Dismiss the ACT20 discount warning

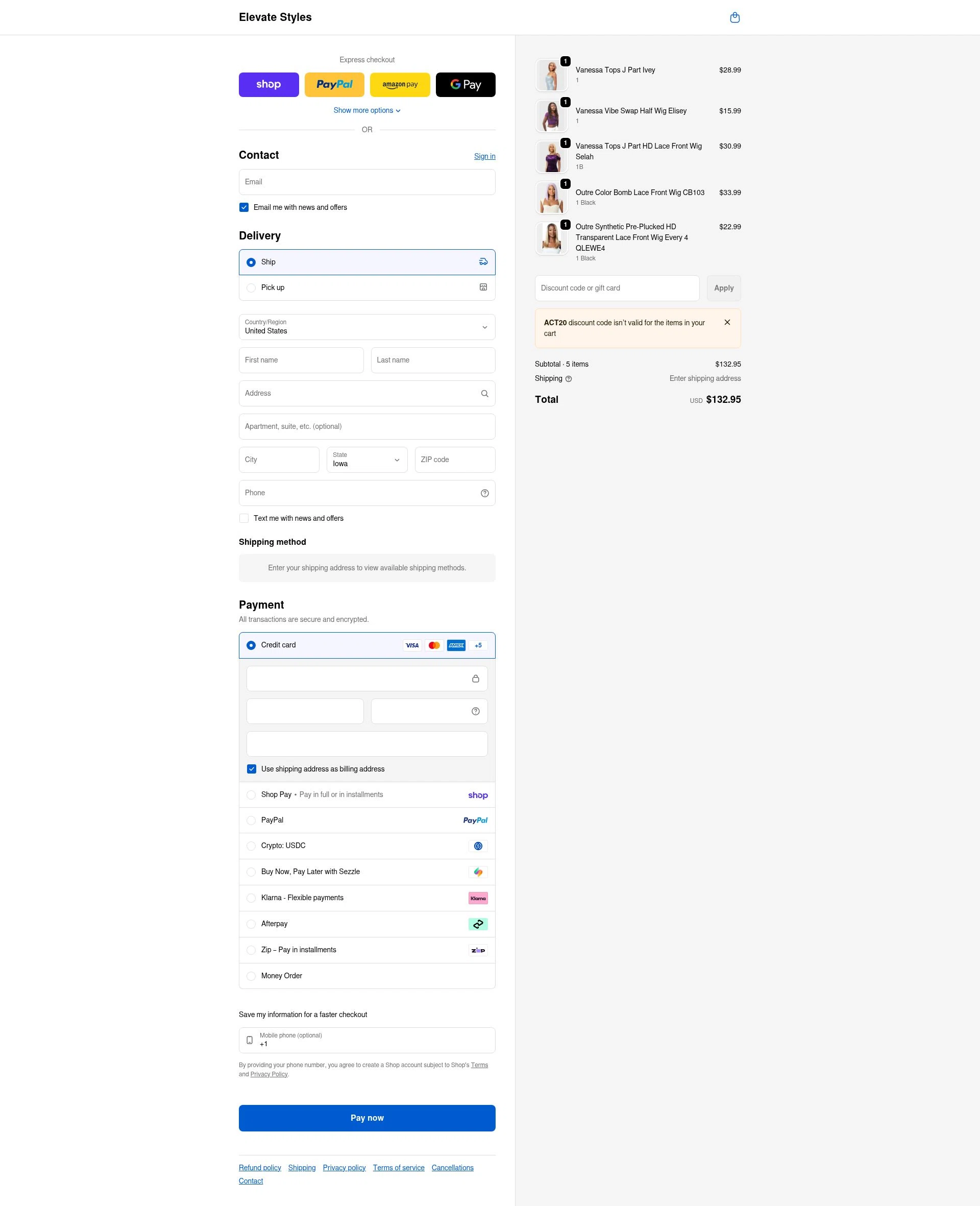coord(727,322)
